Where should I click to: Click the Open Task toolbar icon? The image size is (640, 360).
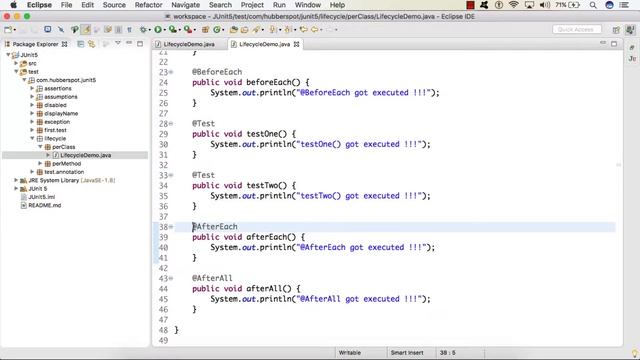[x=244, y=29]
